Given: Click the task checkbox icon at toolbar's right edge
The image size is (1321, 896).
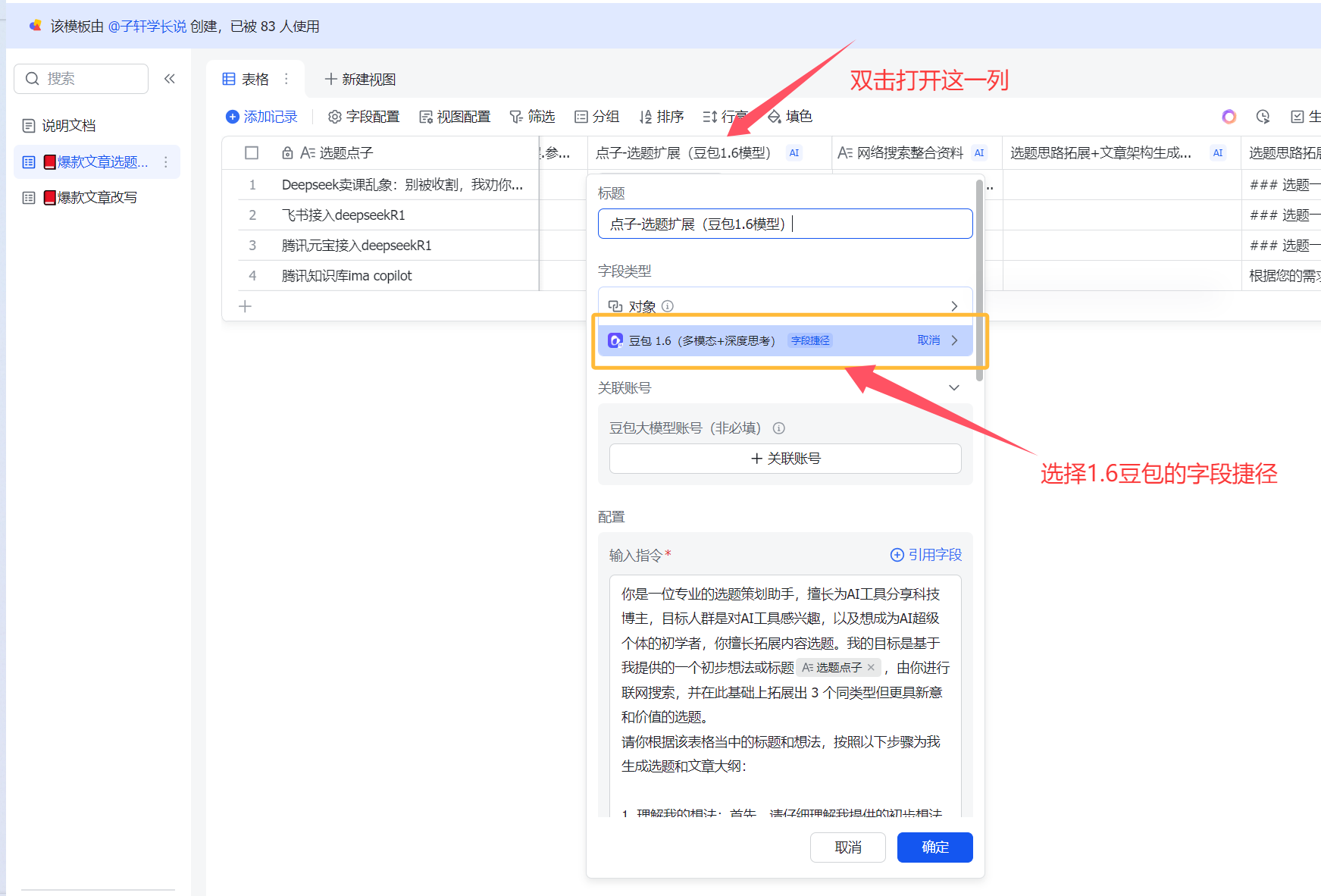Looking at the screenshot, I should (1298, 117).
